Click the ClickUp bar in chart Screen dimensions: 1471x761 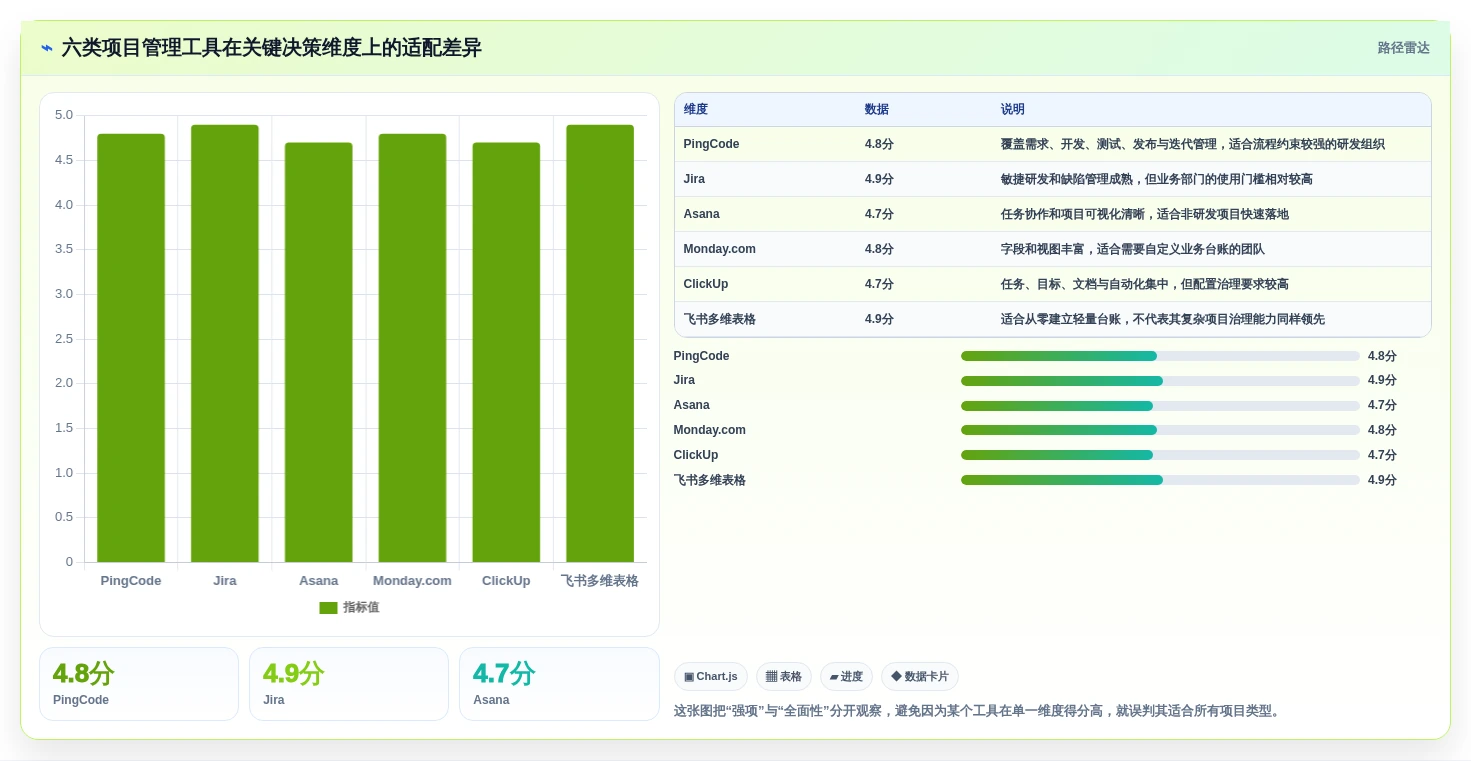click(x=506, y=352)
